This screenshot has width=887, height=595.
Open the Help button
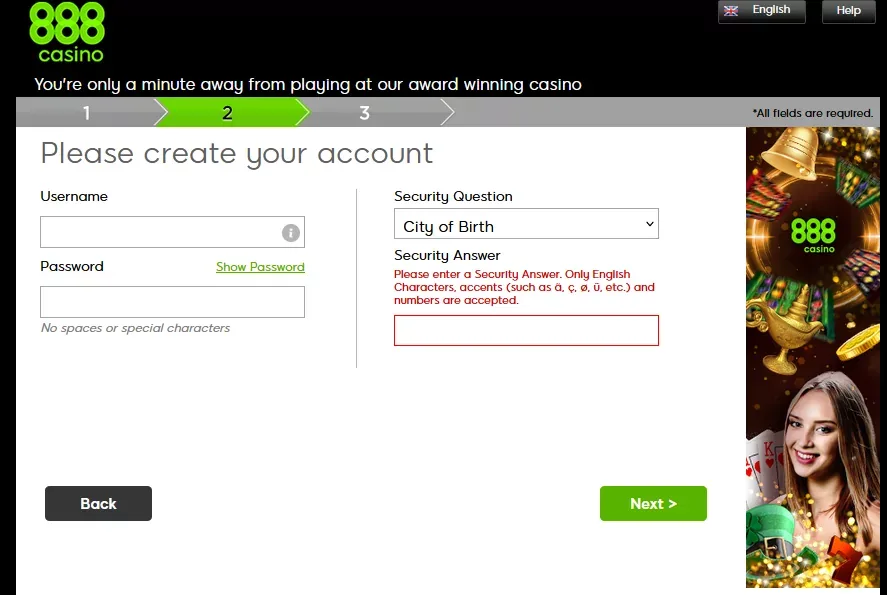tap(848, 11)
